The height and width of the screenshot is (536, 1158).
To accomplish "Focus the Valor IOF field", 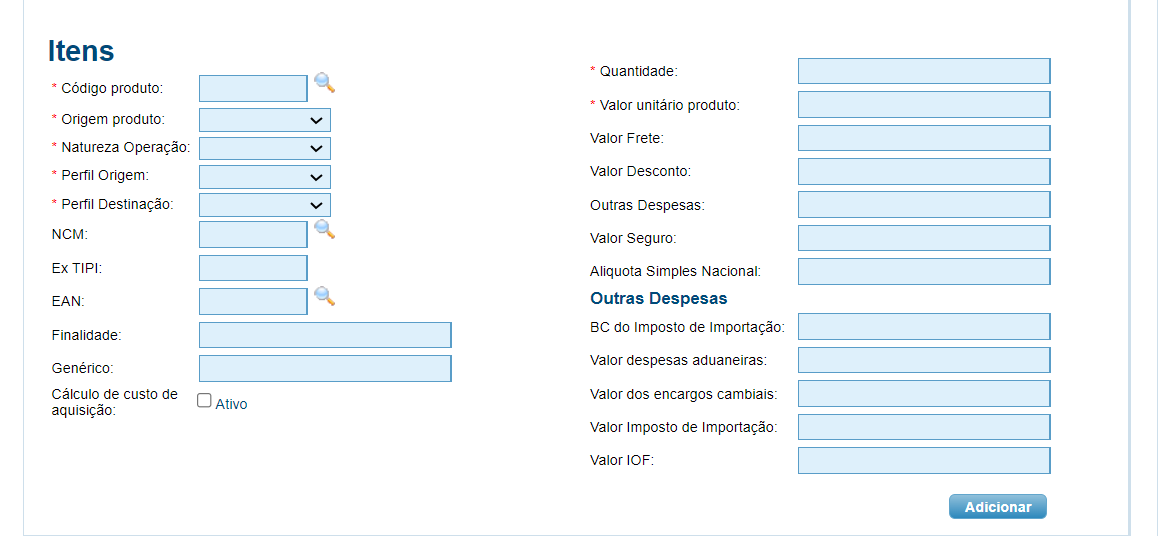I will [924, 460].
